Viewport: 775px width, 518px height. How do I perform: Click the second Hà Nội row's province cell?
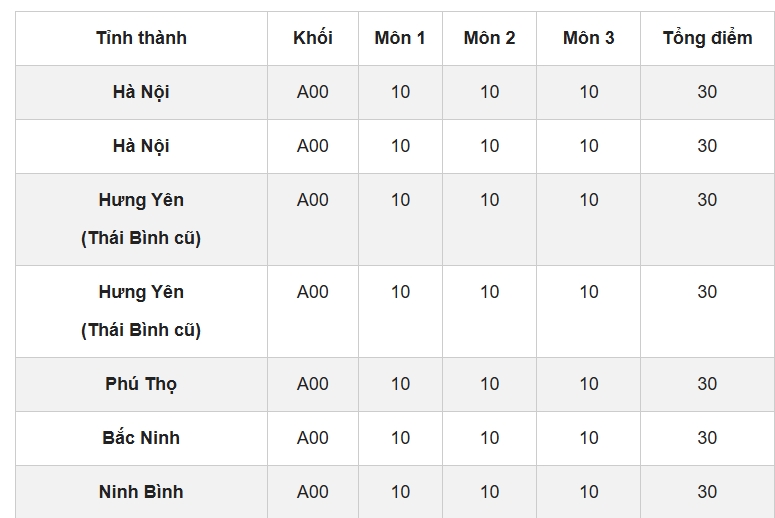point(141,146)
